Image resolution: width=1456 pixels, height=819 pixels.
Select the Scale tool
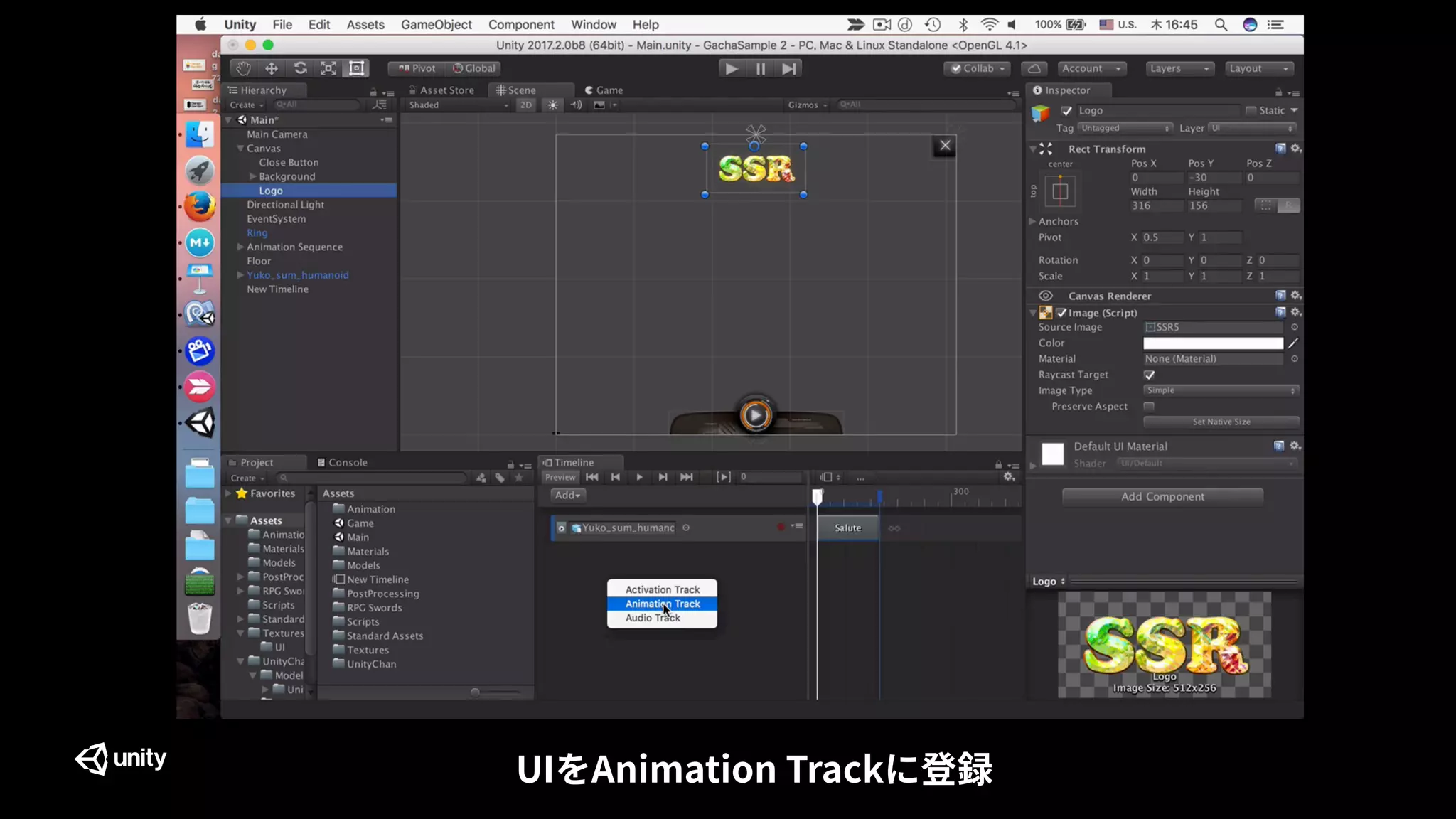click(x=328, y=68)
